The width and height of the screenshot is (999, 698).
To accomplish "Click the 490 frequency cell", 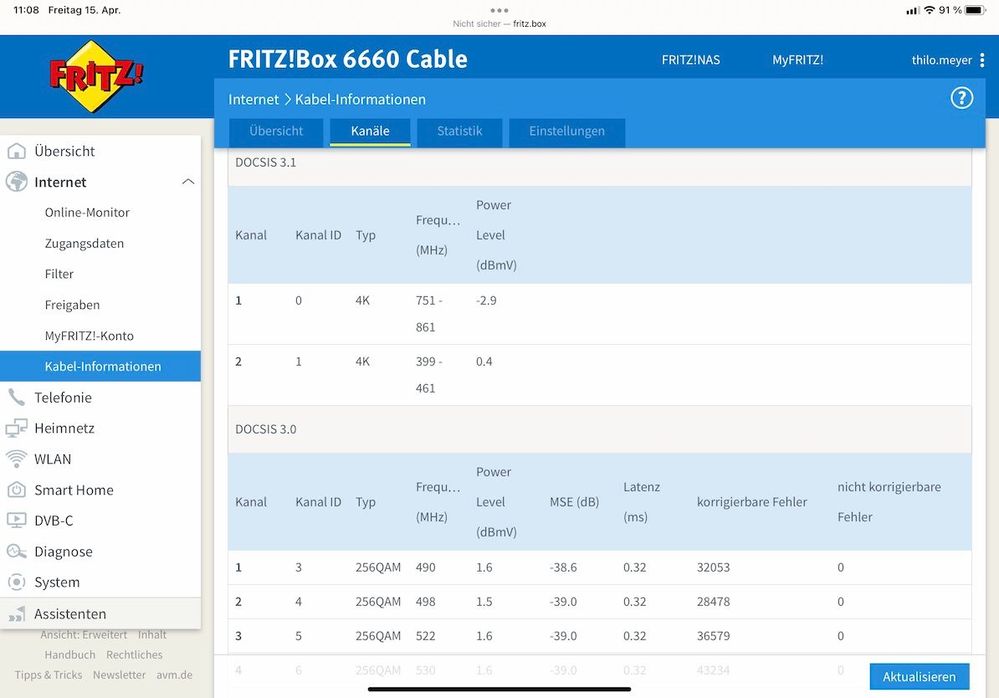I will coord(426,567).
